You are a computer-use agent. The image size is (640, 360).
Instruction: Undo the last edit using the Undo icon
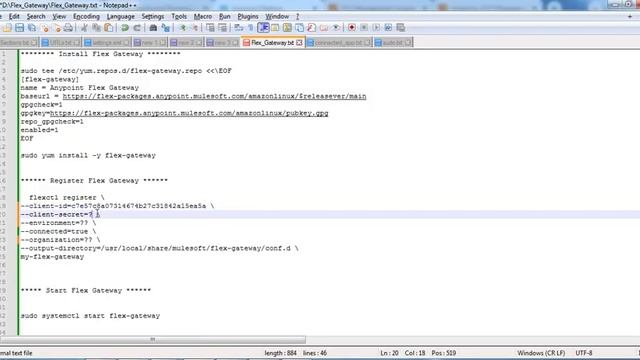point(125,28)
